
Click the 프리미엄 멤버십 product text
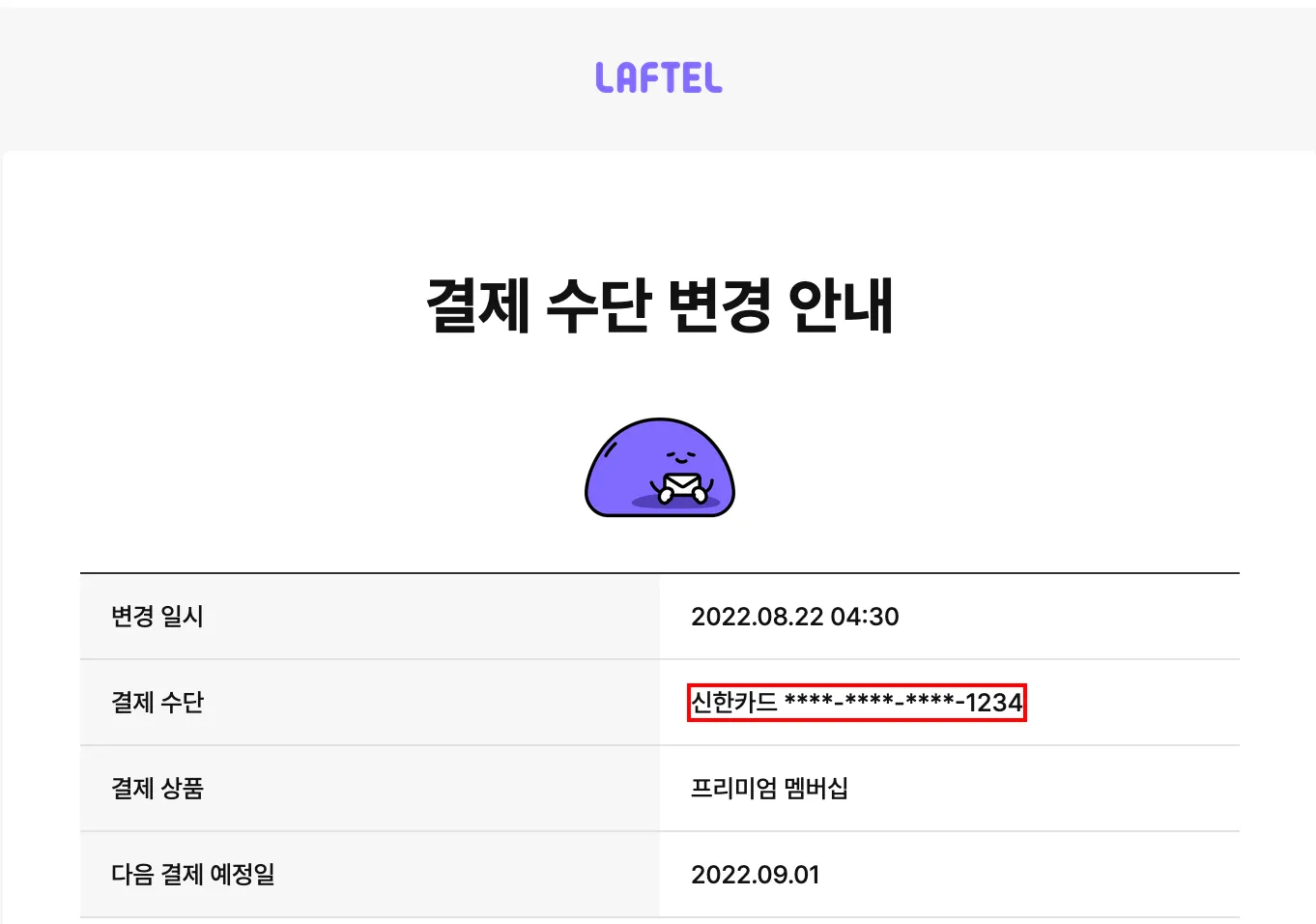pos(769,789)
